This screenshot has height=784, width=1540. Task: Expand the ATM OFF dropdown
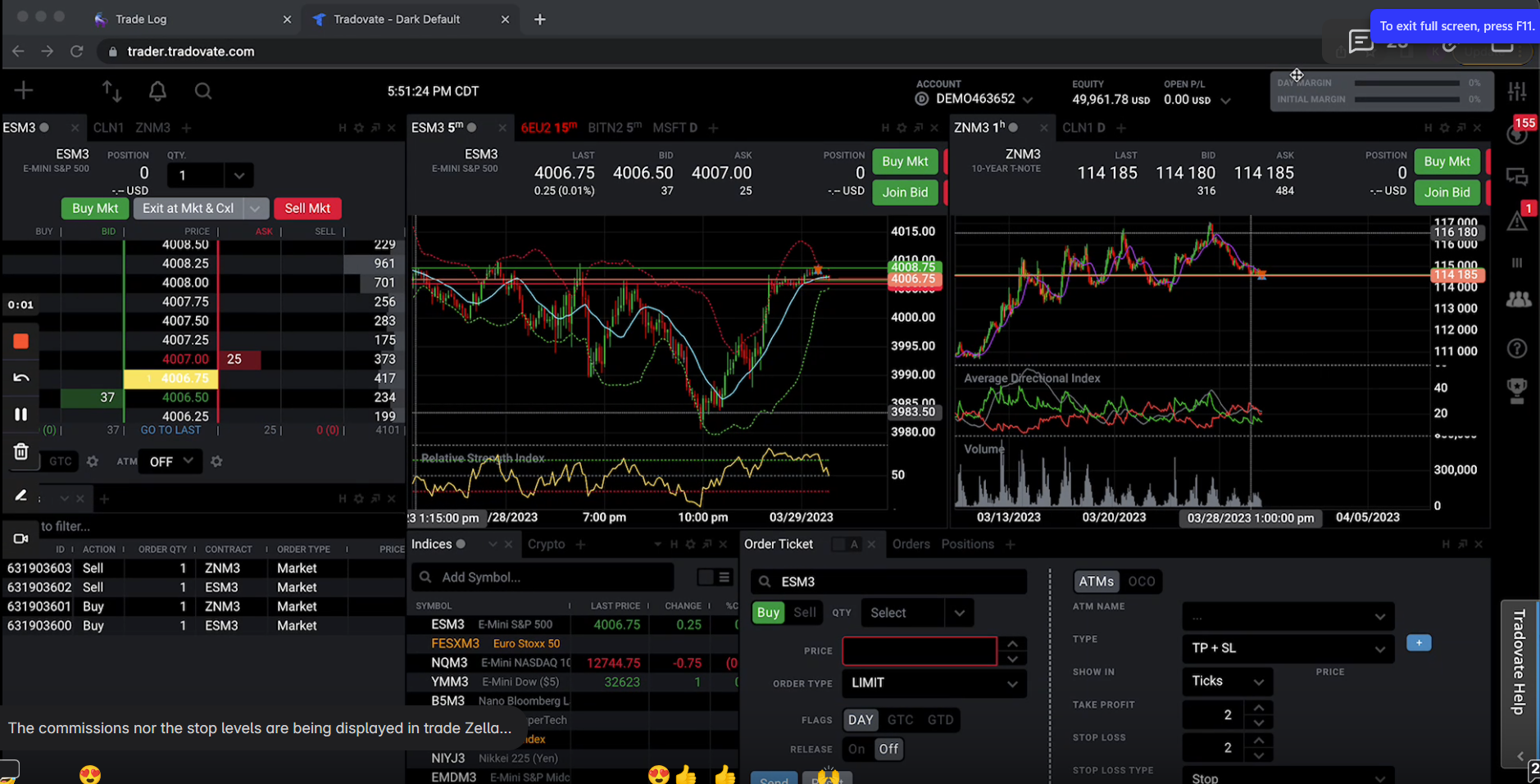click(170, 461)
